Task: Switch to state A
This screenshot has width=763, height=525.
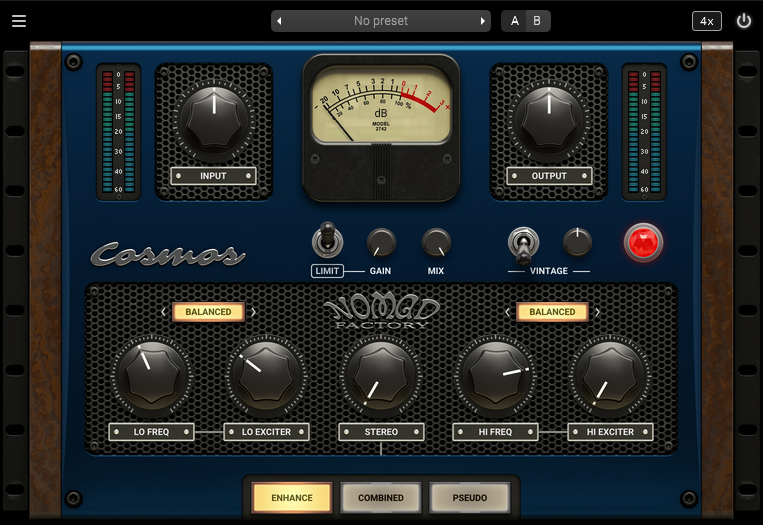Action: click(x=514, y=21)
